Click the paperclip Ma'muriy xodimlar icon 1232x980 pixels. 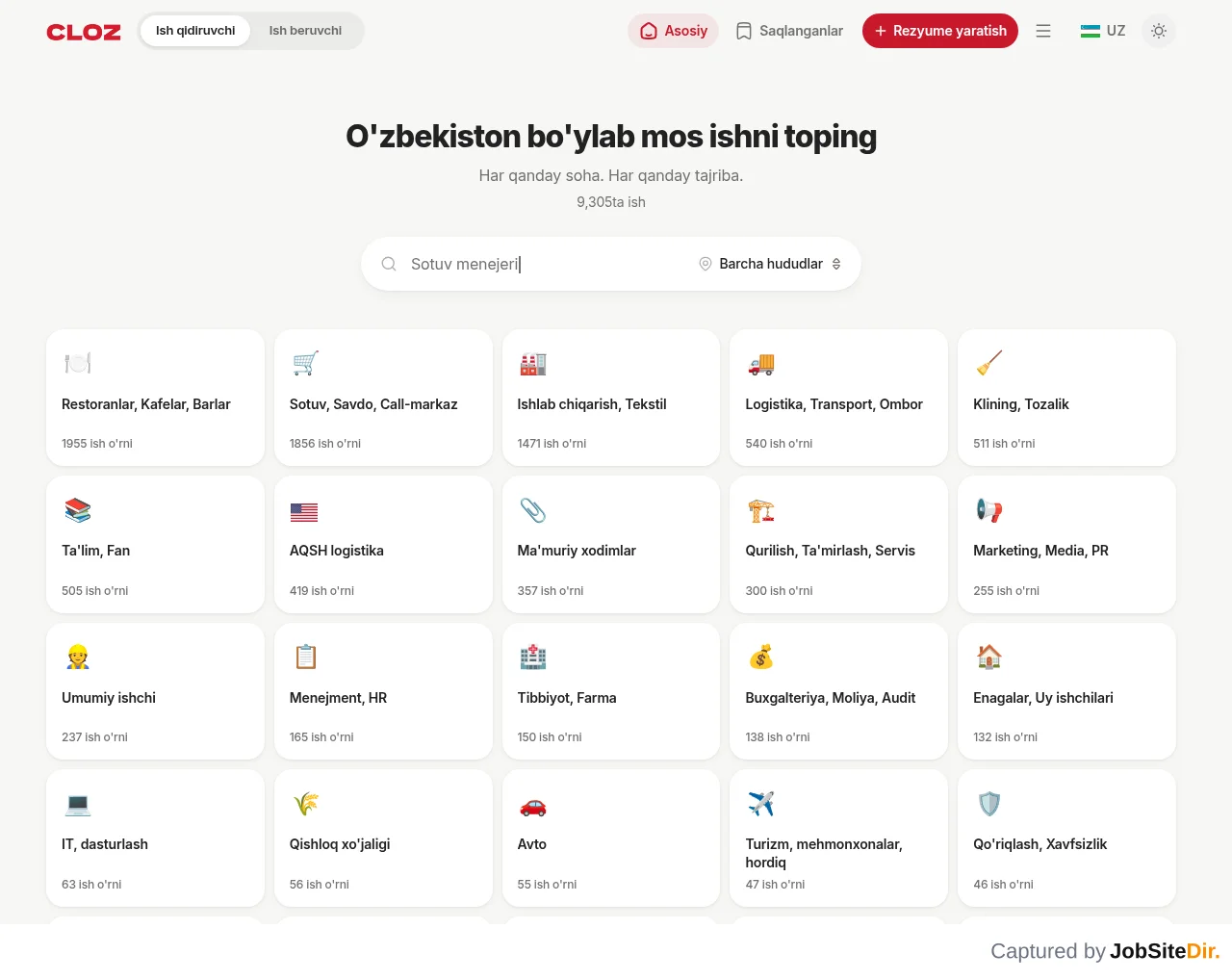533,510
